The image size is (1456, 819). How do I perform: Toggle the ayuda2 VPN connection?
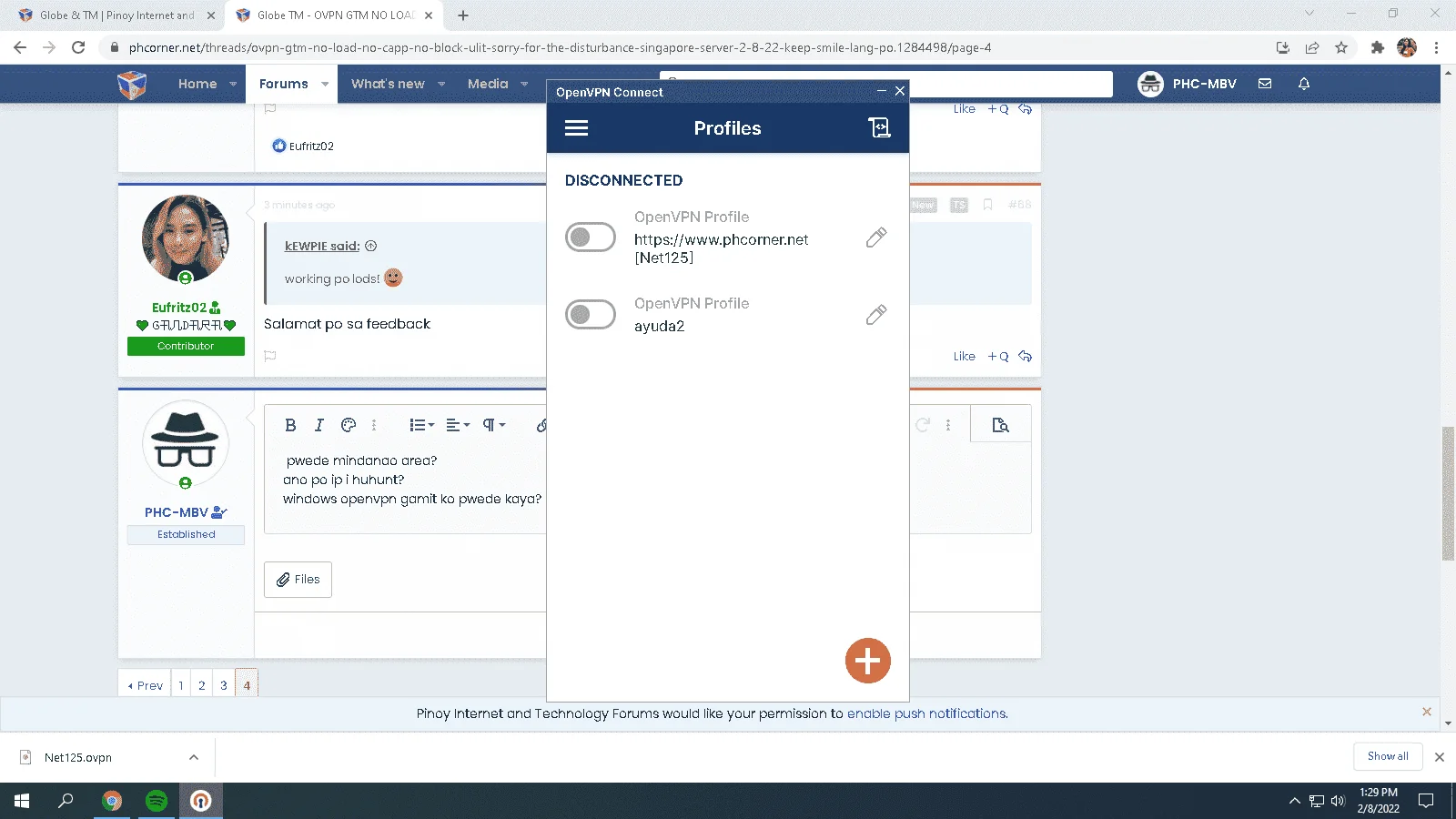click(591, 315)
